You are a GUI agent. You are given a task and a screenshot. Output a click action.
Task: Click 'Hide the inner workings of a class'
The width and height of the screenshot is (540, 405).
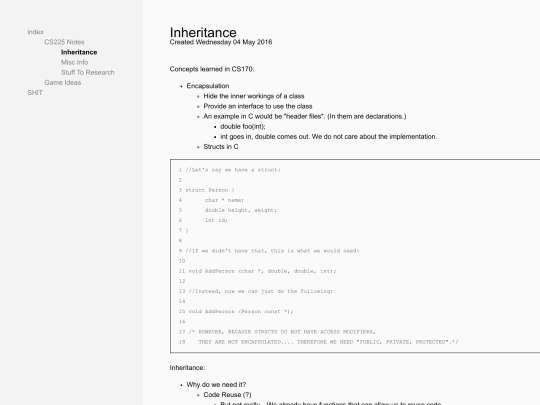tap(254, 96)
